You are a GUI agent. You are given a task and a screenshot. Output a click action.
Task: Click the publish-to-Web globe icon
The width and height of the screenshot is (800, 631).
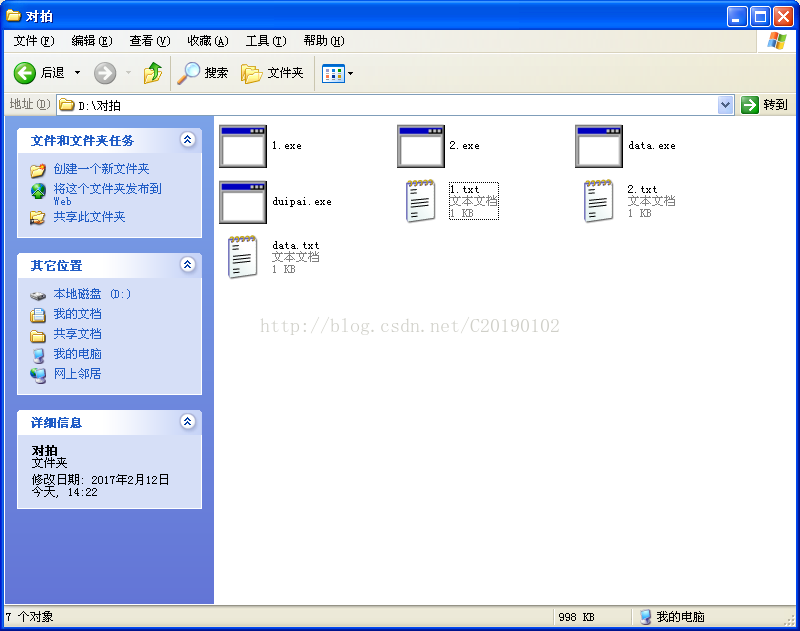click(38, 191)
